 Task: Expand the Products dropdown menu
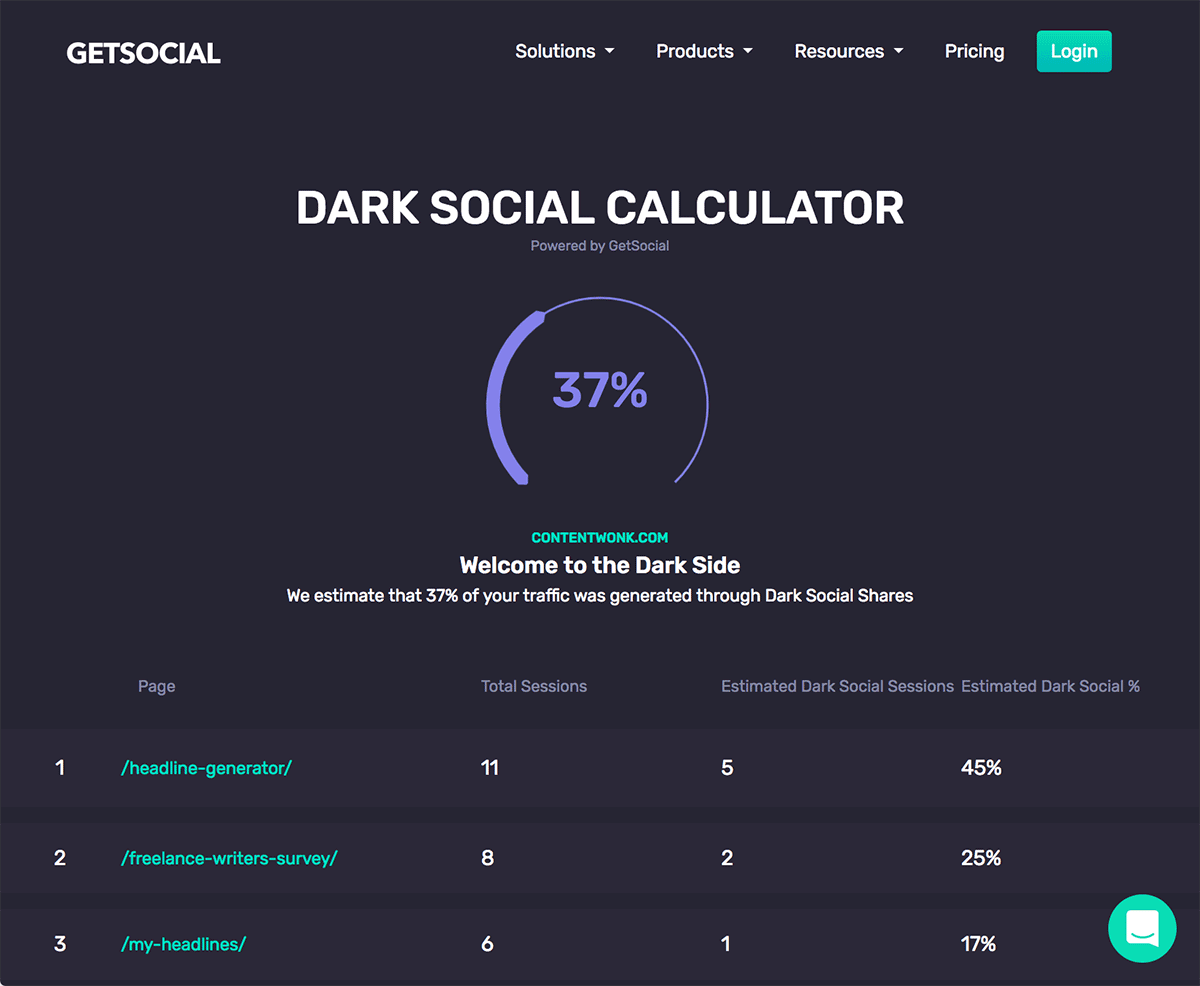tap(705, 51)
